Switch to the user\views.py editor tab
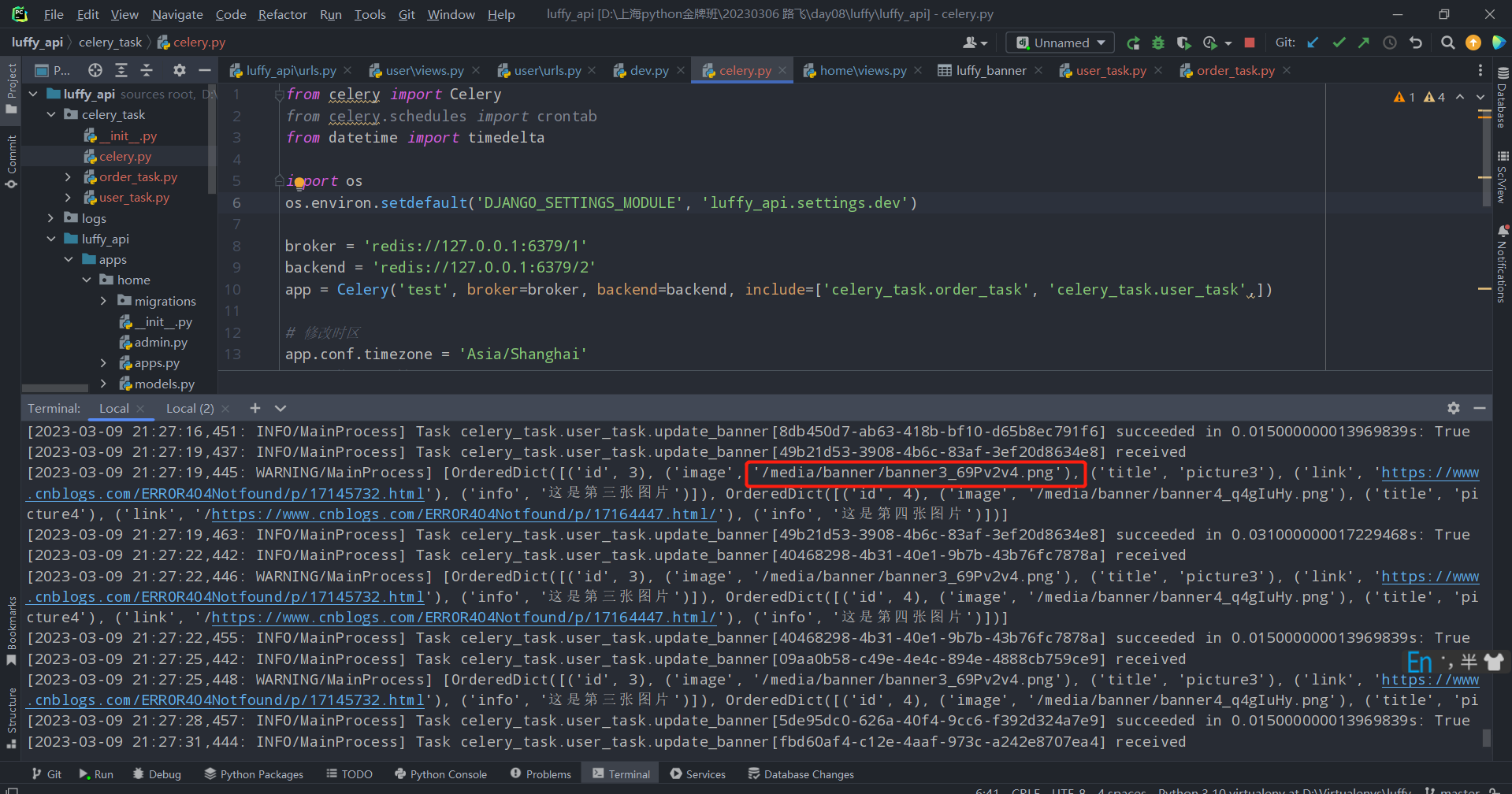Viewport: 1512px width, 794px height. click(x=424, y=70)
